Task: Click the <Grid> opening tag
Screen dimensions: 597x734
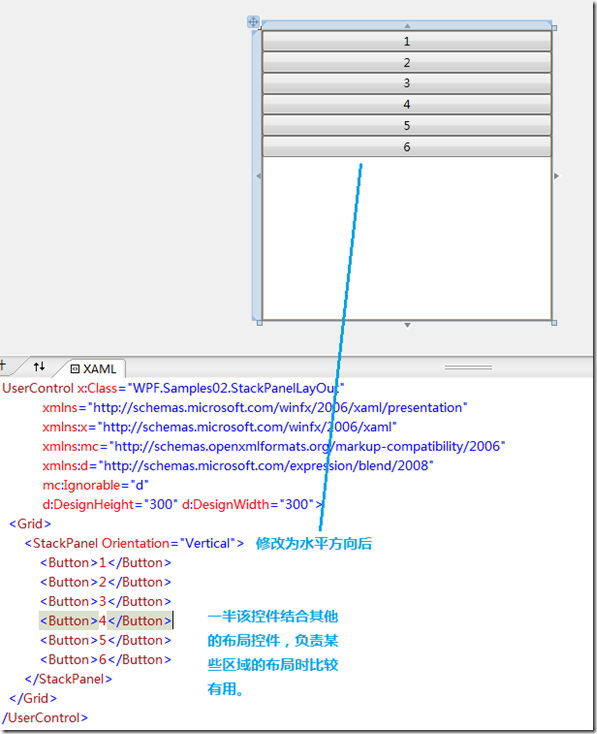Action: click(30, 524)
